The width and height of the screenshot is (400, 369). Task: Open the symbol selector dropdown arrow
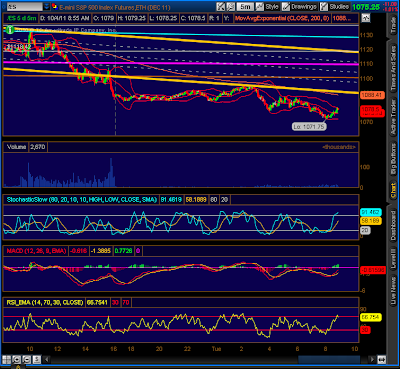[x=47, y=7]
